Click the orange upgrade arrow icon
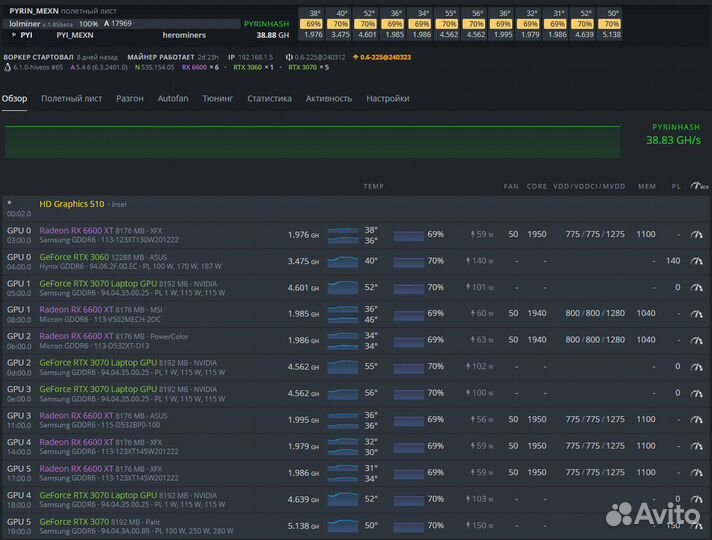This screenshot has width=712, height=540. tap(356, 57)
